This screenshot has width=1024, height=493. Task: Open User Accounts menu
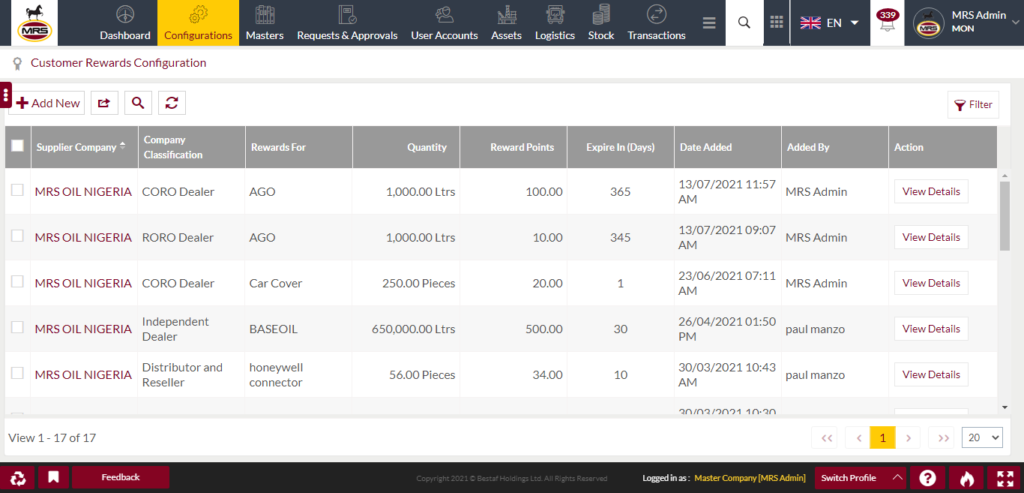tap(444, 23)
